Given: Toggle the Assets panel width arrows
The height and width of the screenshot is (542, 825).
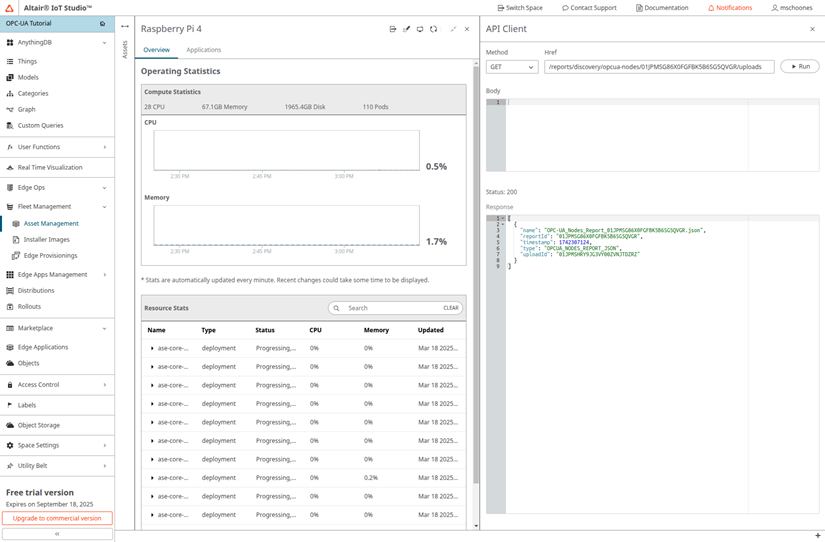Looking at the screenshot, I should pyautogui.click(x=125, y=26).
